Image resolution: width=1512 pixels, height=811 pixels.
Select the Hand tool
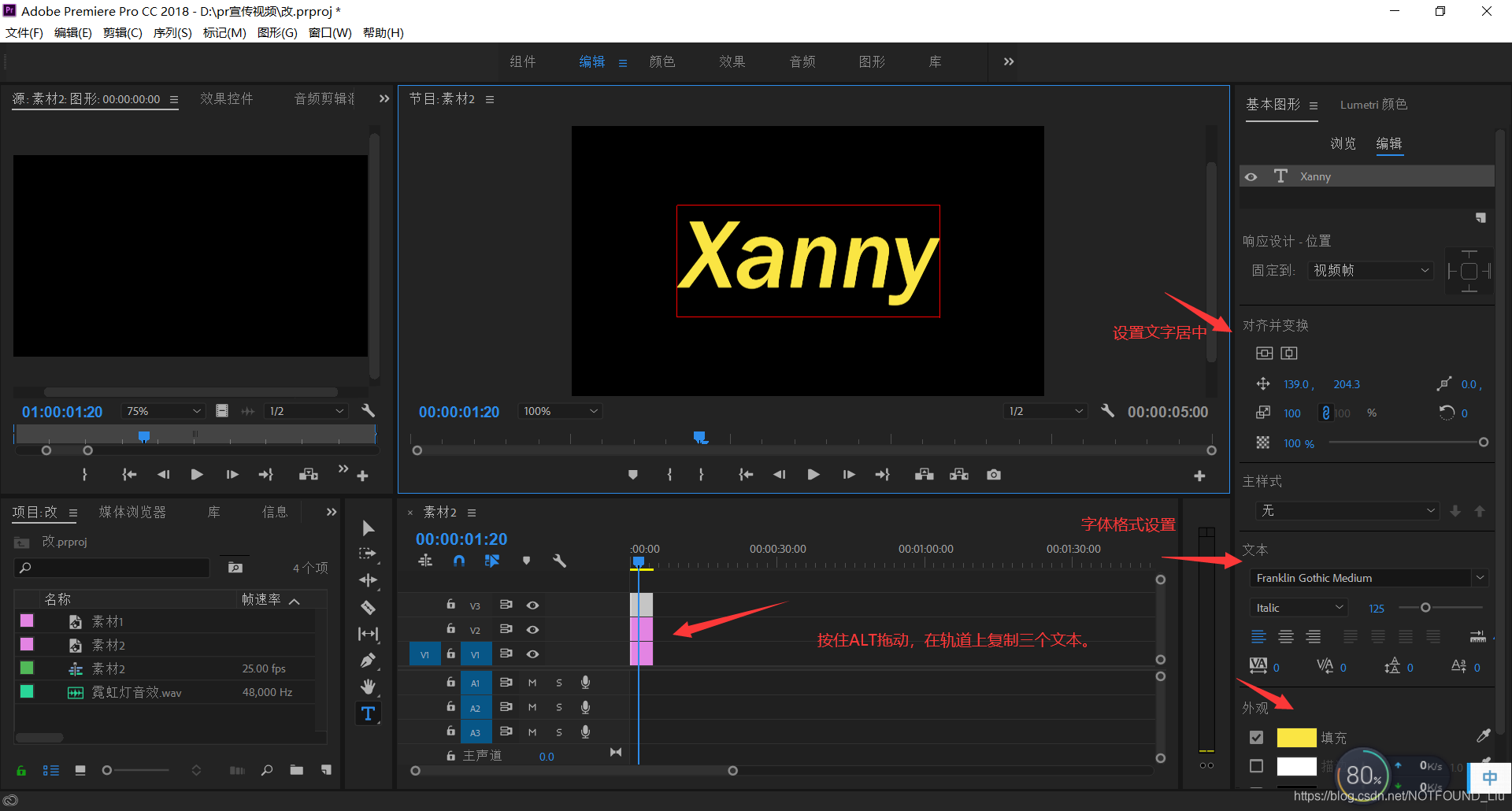pyautogui.click(x=368, y=687)
